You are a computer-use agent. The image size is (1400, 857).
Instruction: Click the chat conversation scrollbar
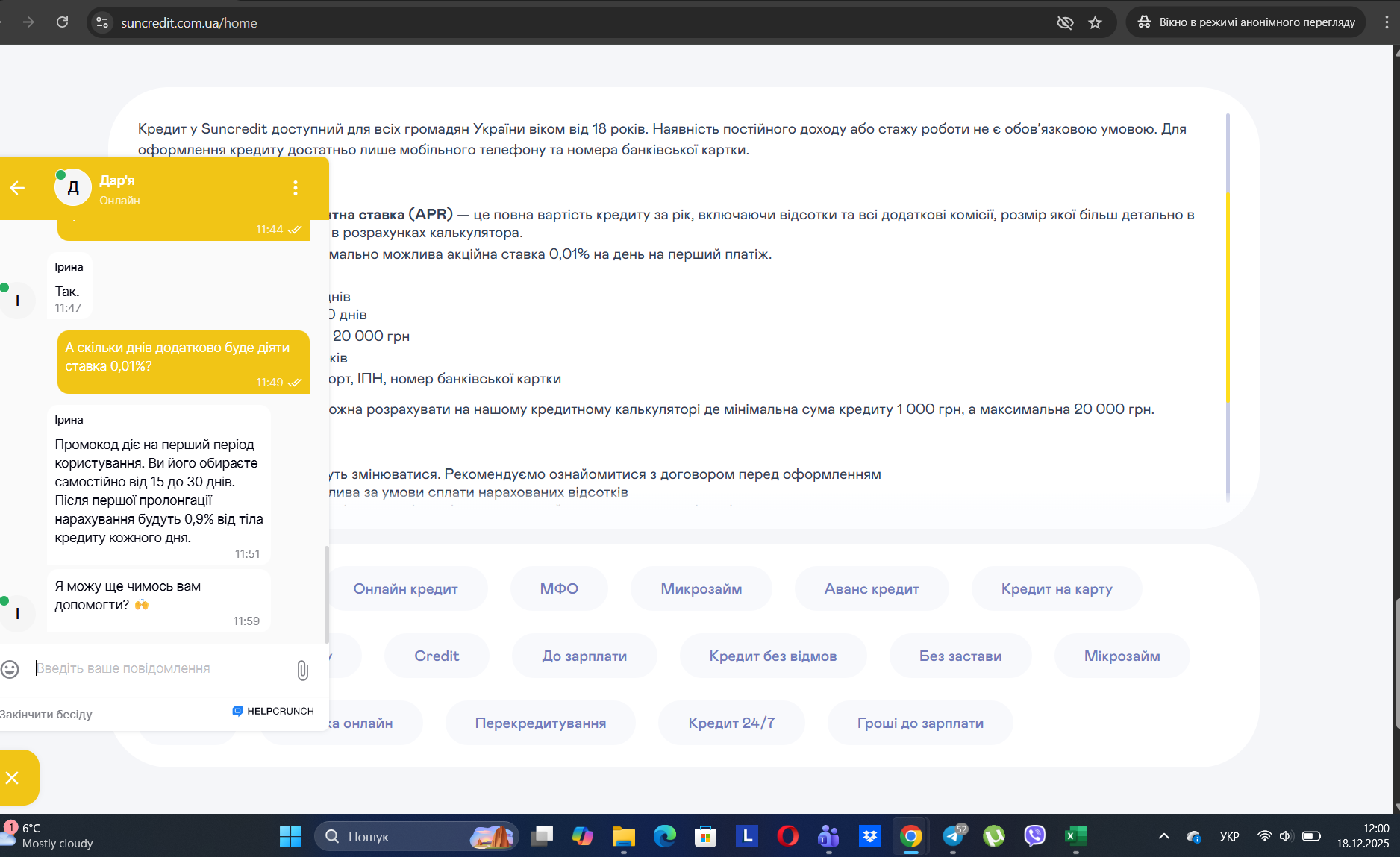[326, 594]
